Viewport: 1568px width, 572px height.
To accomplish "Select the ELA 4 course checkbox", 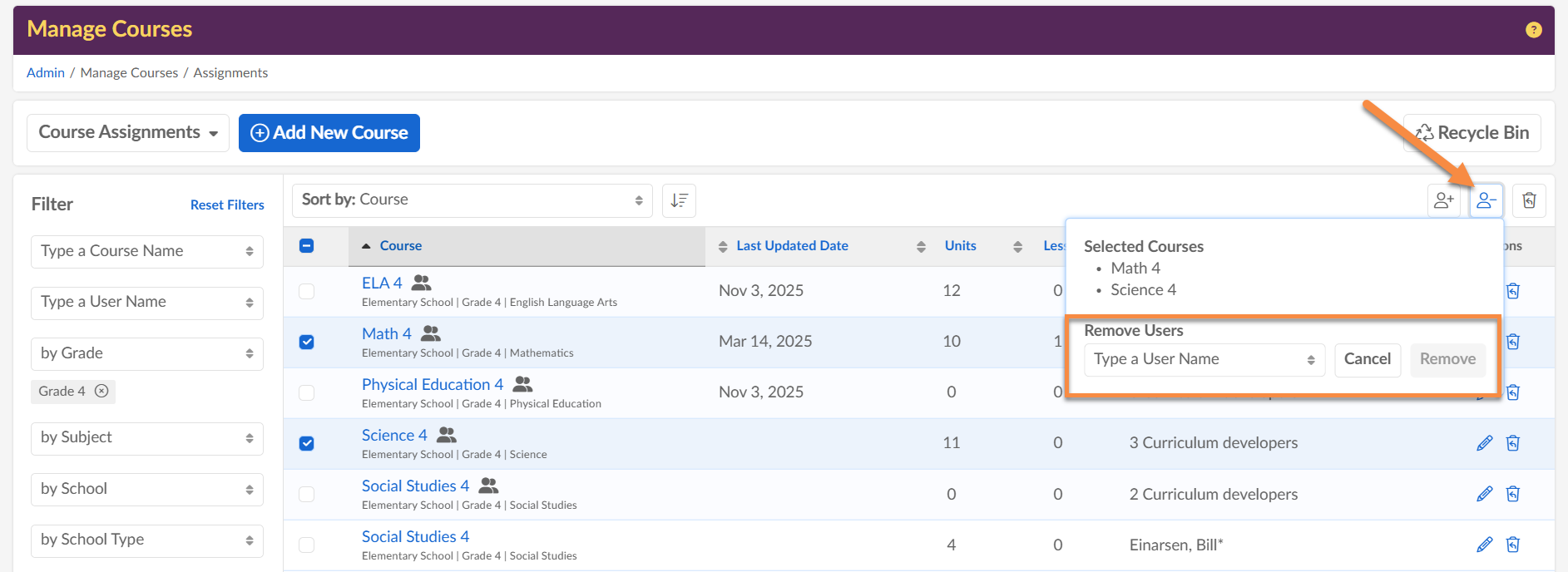I will (307, 291).
